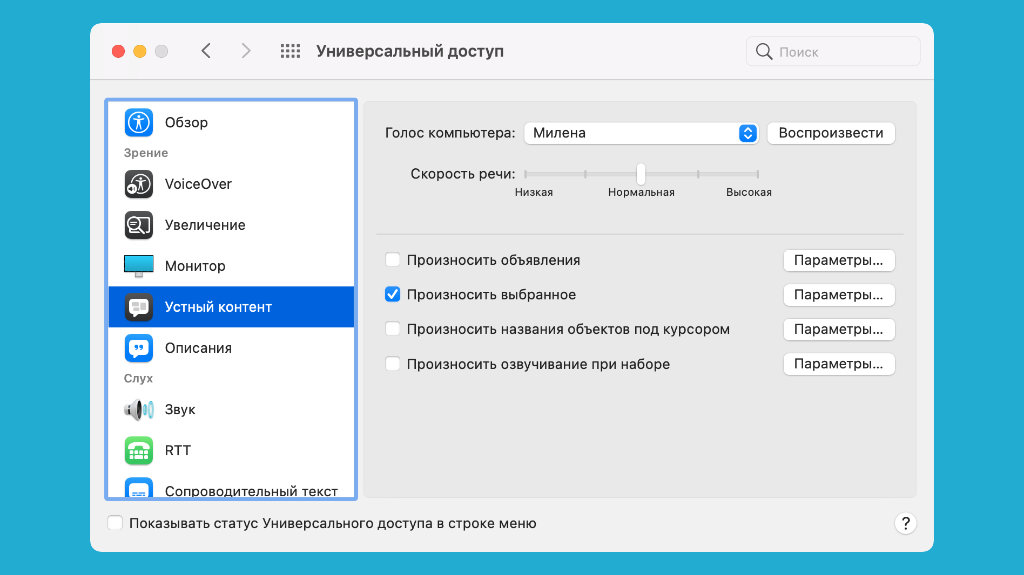
Task: Open the Увеличение zoom icon
Action: [x=139, y=225]
